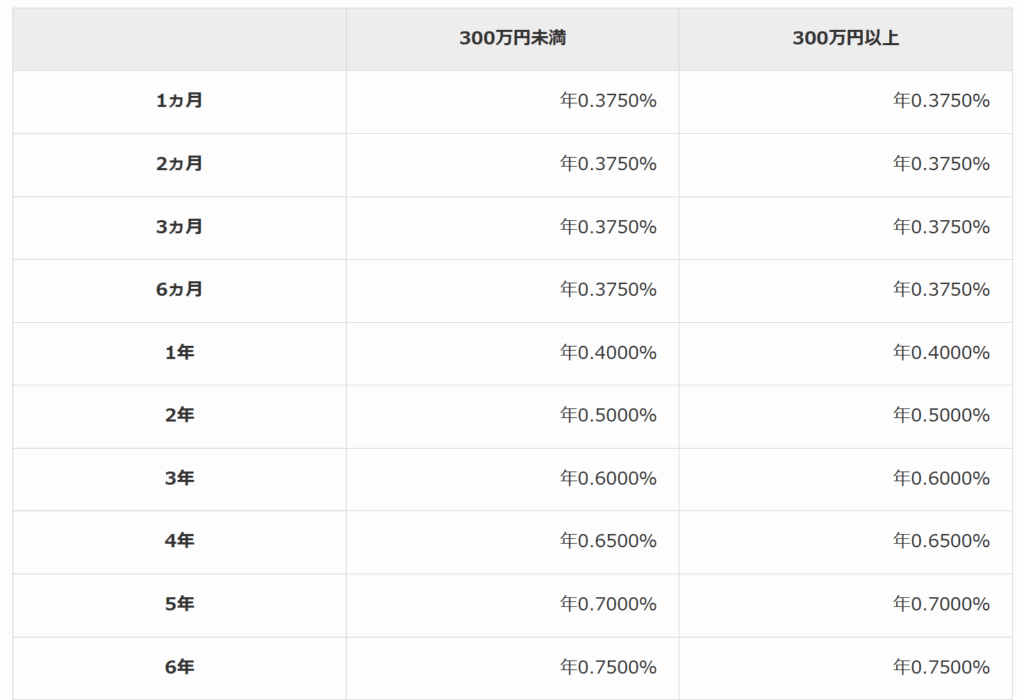
Task: Click 5年 rate under 300万円未満
Action: coord(608,604)
